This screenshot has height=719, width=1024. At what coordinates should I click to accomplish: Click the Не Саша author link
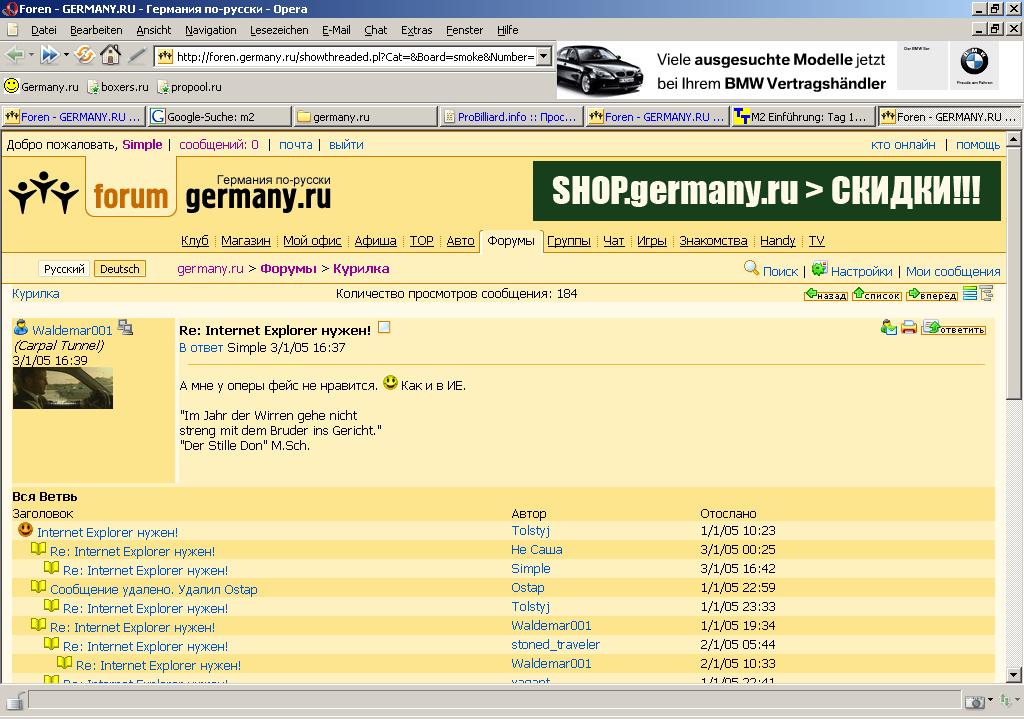click(536, 550)
